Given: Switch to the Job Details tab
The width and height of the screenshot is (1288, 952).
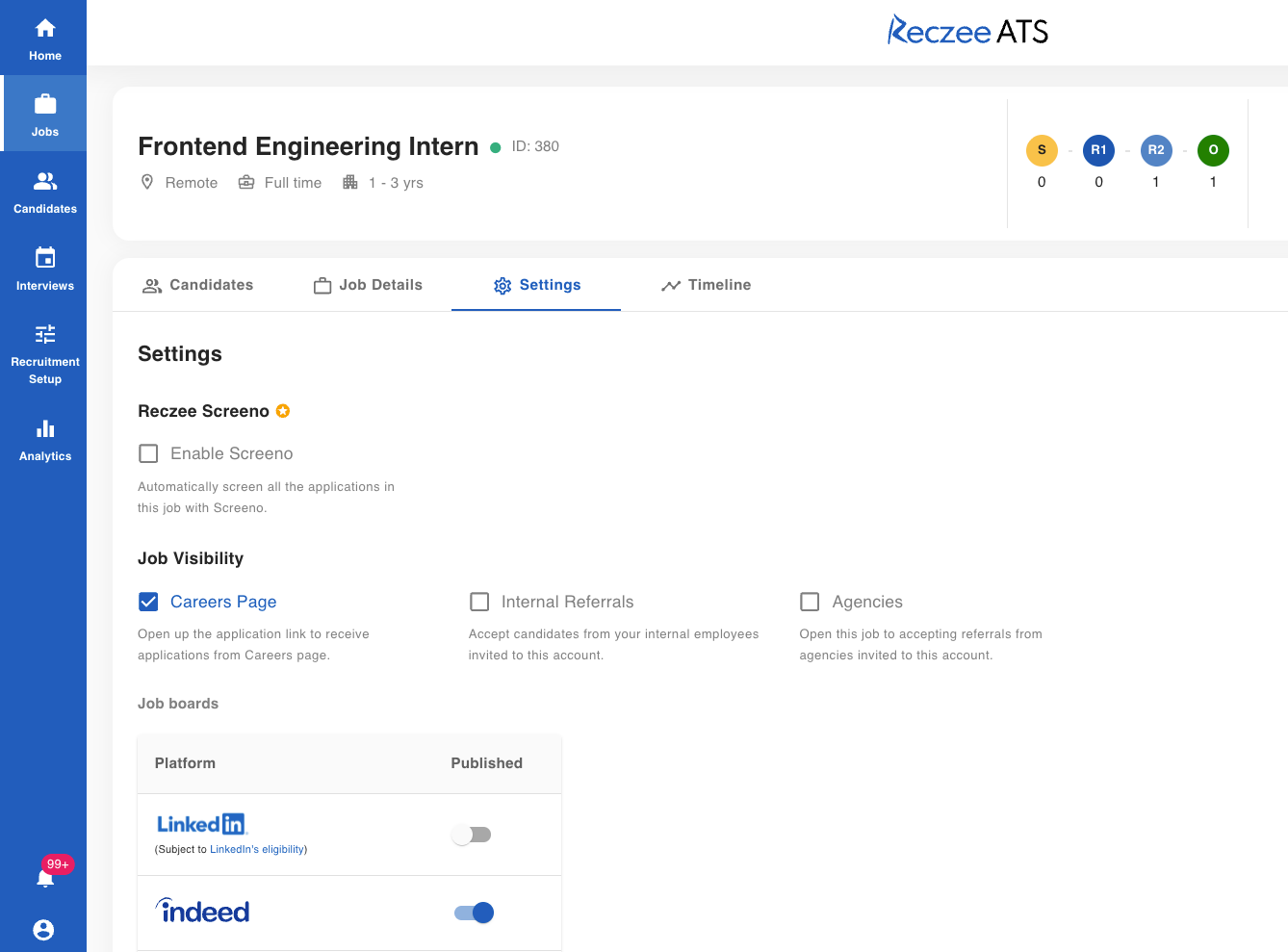Looking at the screenshot, I should pos(368,285).
